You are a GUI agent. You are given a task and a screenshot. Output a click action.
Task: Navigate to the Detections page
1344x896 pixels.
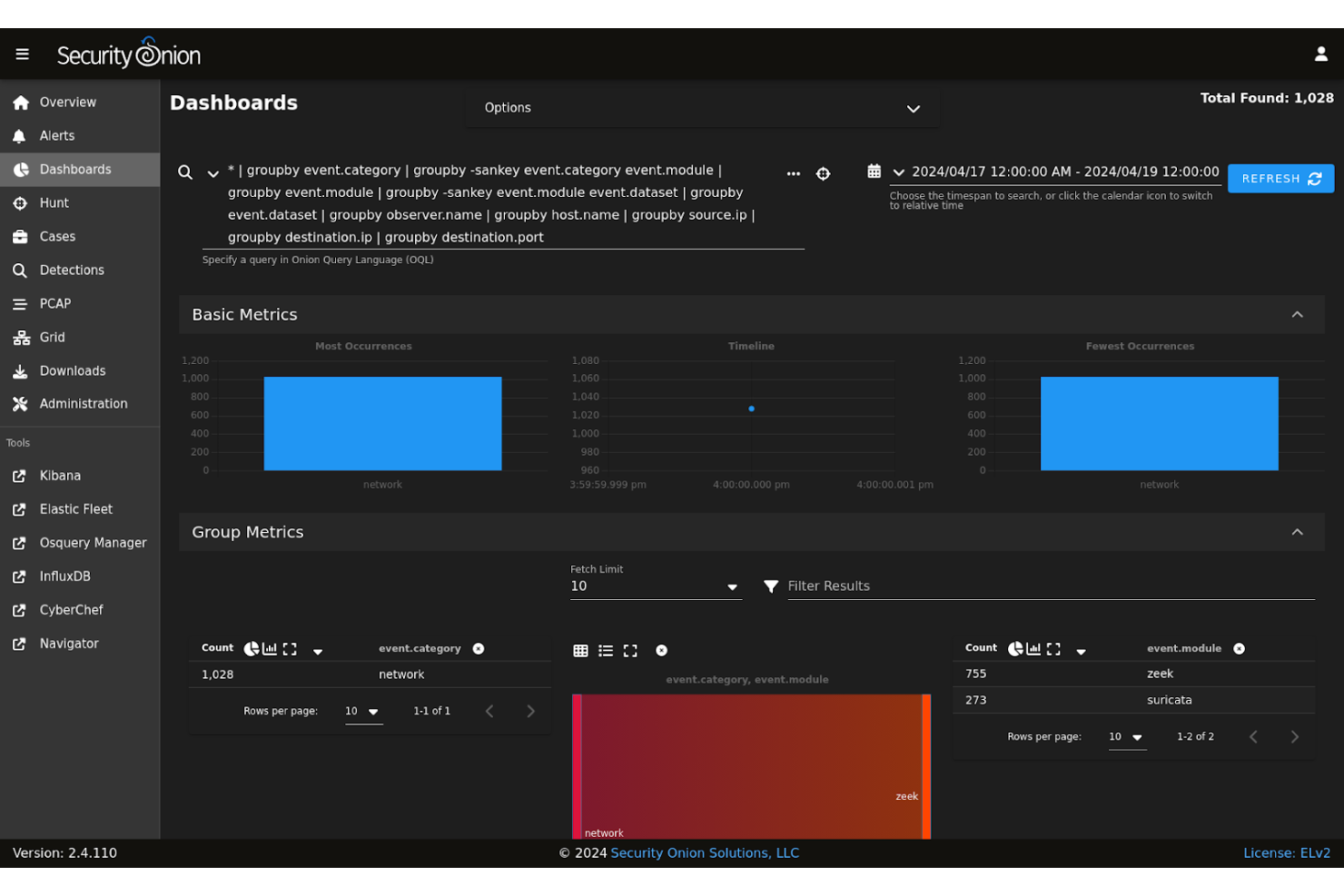pos(71,270)
